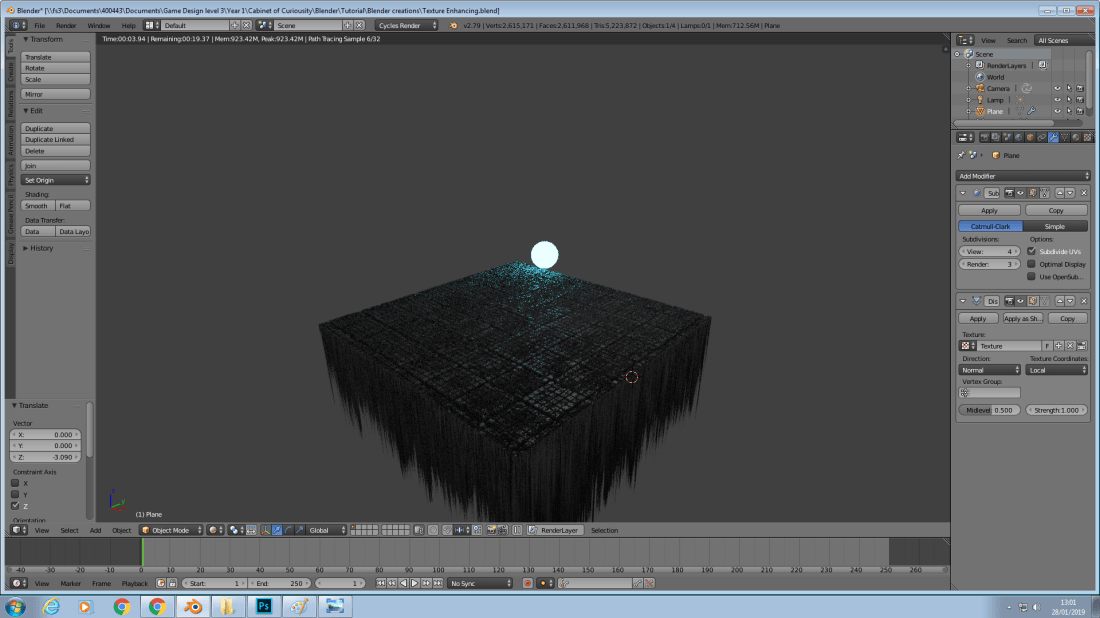Click Apply on the Subsurf modifier

pos(988,210)
